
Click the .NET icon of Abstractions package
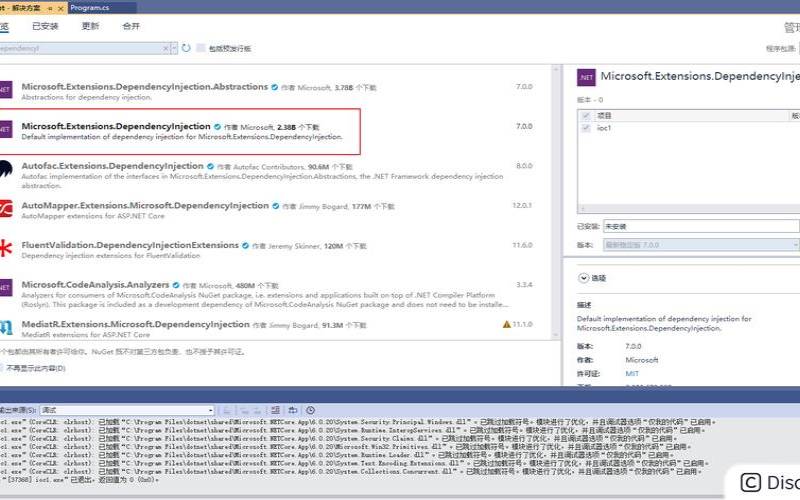coord(5,90)
